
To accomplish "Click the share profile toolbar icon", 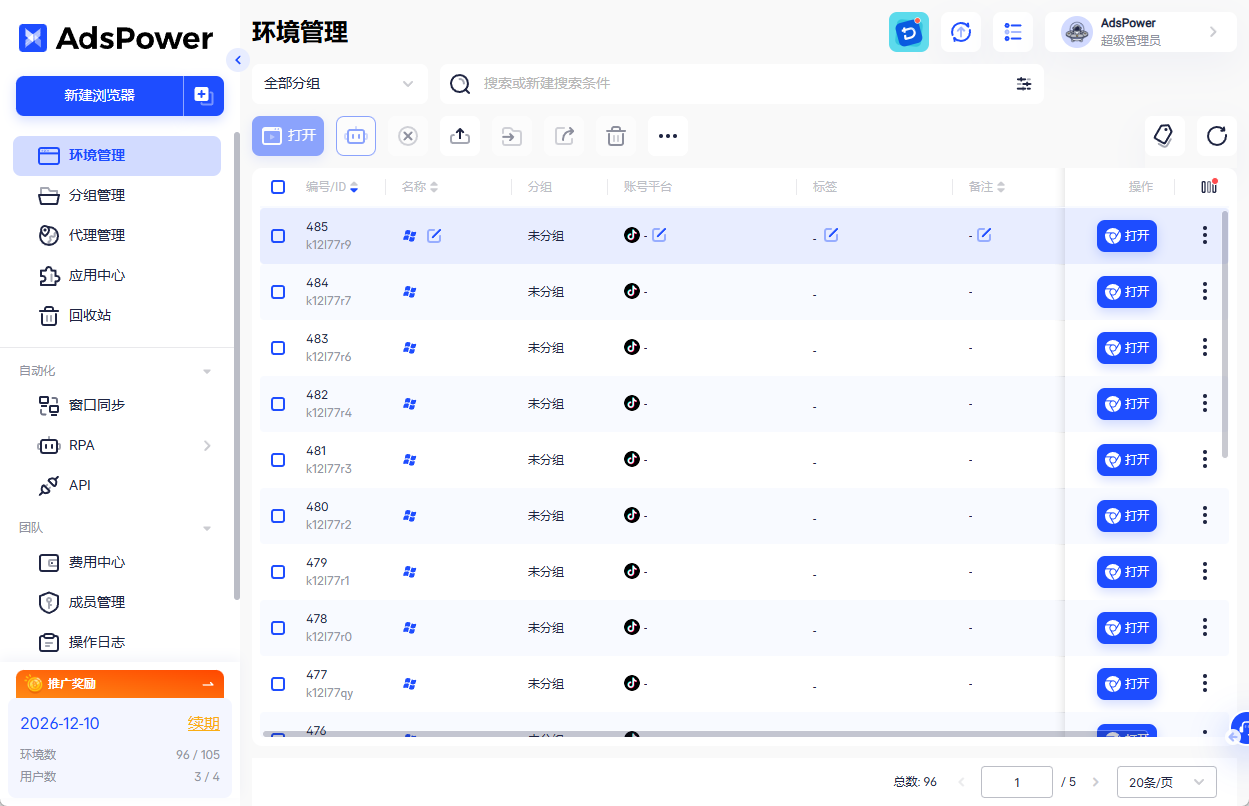I will 564,136.
